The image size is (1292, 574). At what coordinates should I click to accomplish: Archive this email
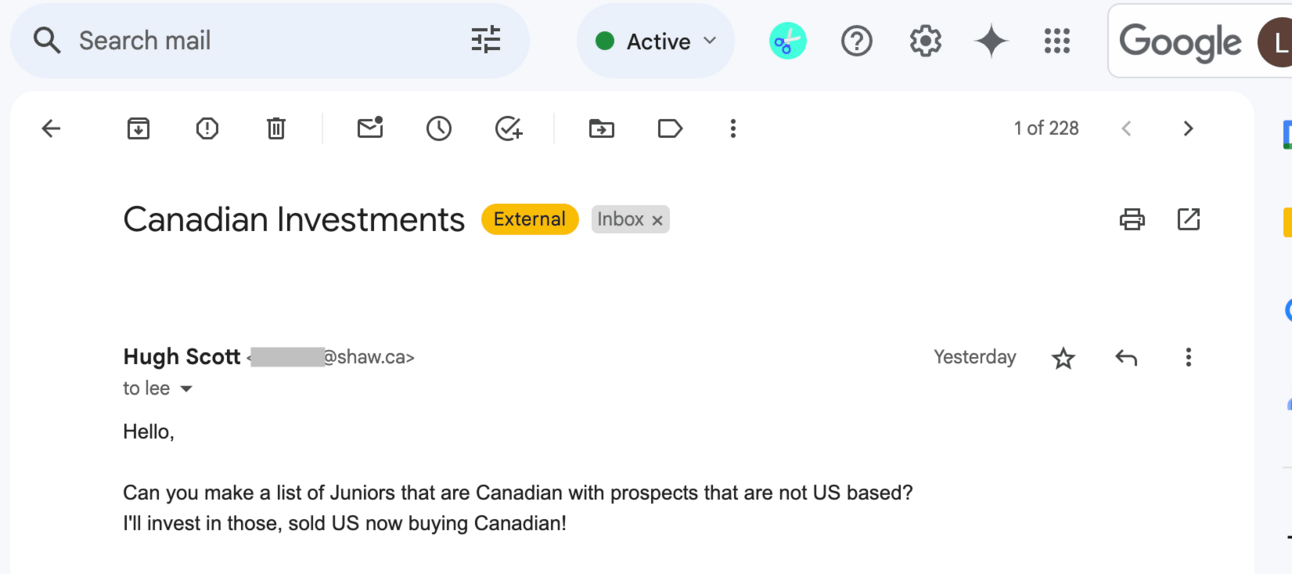(x=138, y=128)
